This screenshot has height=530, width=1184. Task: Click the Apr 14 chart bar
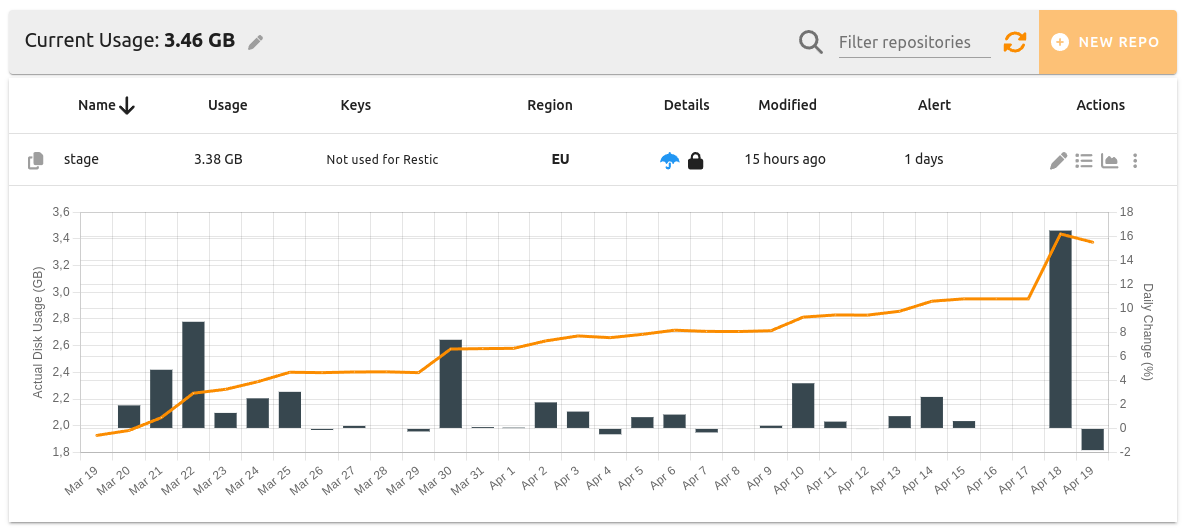(x=932, y=412)
